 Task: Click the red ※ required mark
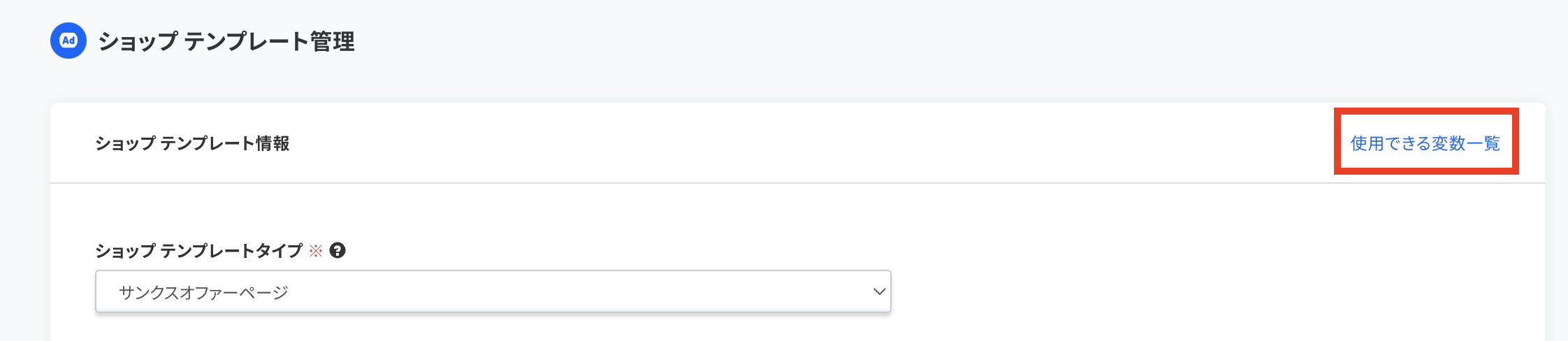(x=316, y=250)
